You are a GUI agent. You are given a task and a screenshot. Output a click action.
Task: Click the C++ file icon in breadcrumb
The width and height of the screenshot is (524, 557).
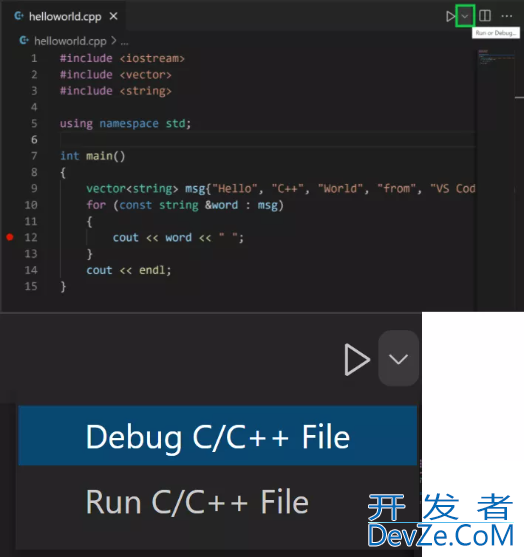click(24, 41)
